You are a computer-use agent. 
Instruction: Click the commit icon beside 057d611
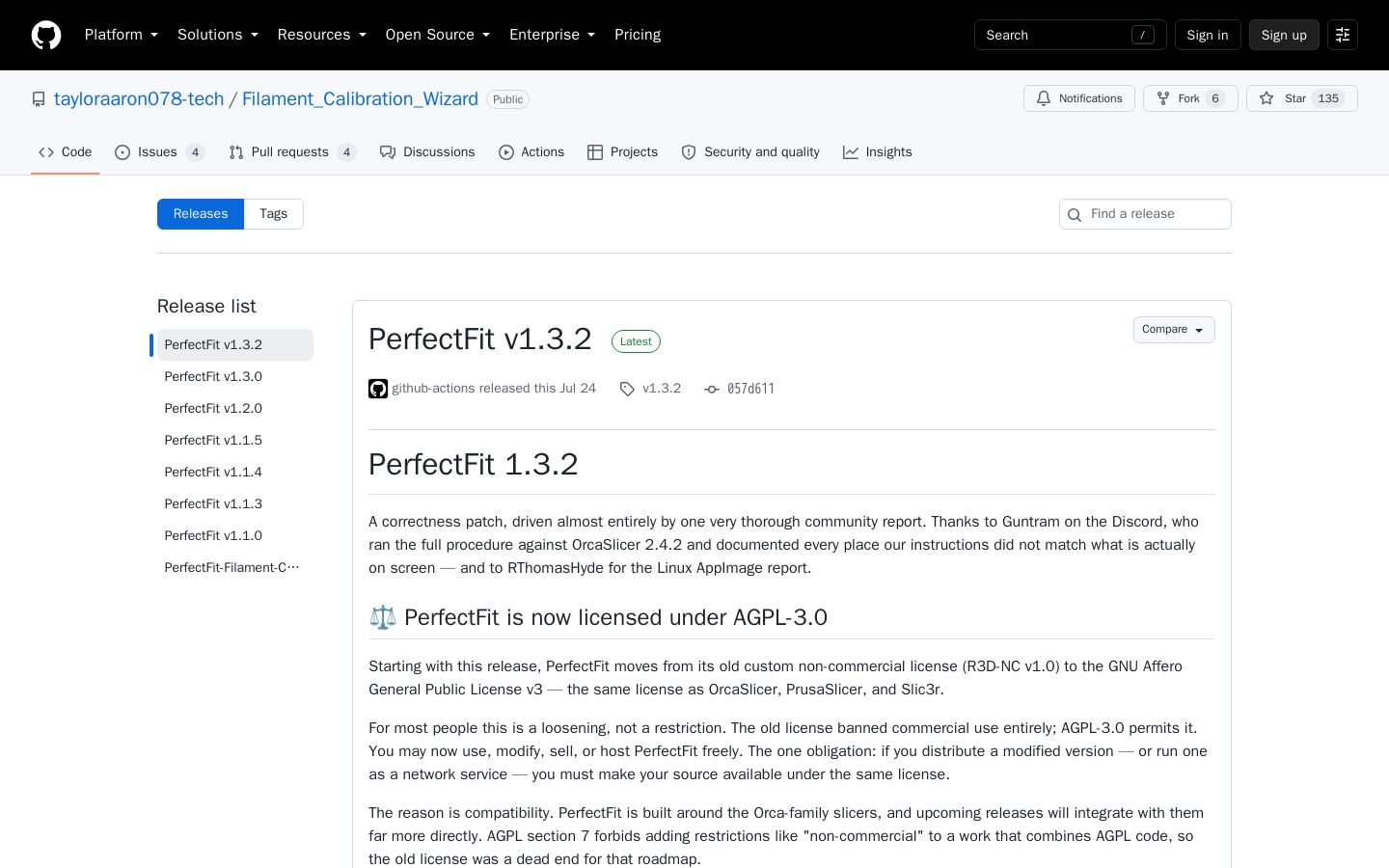(x=712, y=389)
